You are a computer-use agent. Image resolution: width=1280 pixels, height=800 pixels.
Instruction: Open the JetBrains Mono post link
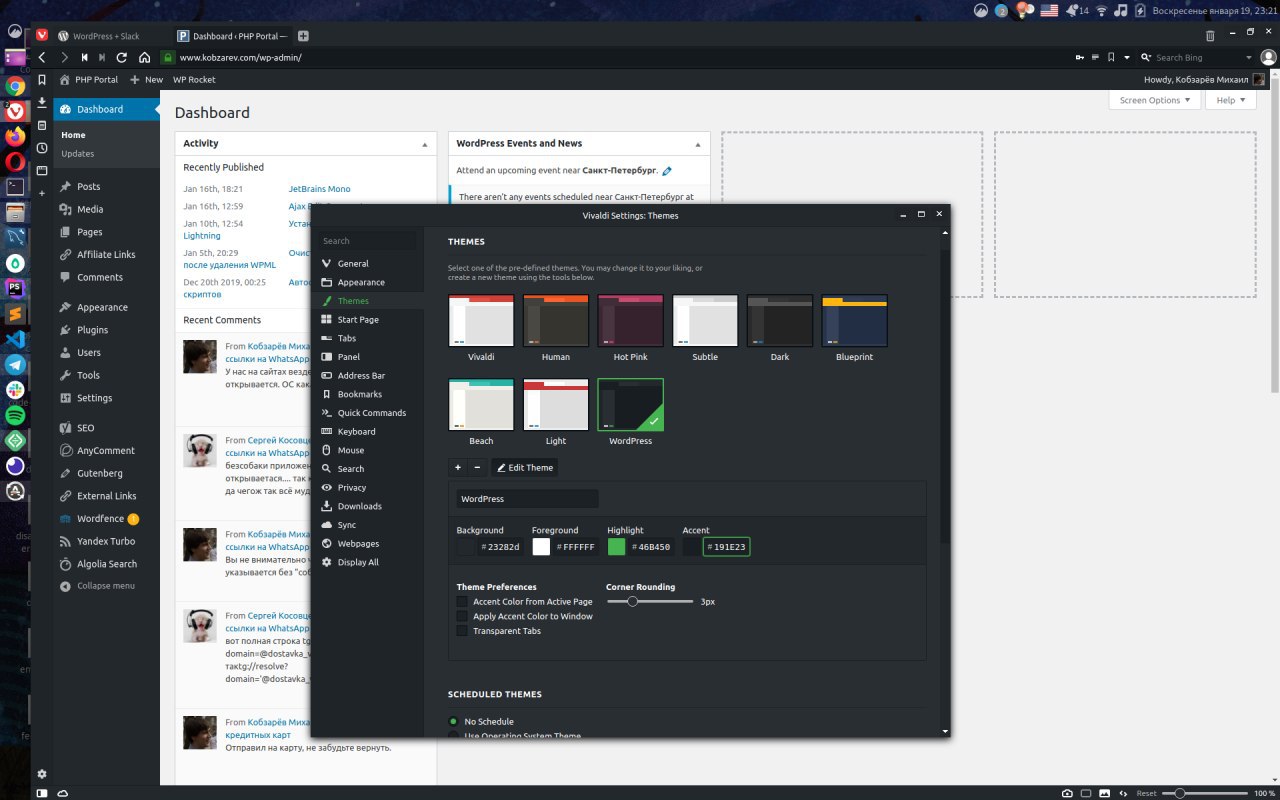pyautogui.click(x=319, y=189)
